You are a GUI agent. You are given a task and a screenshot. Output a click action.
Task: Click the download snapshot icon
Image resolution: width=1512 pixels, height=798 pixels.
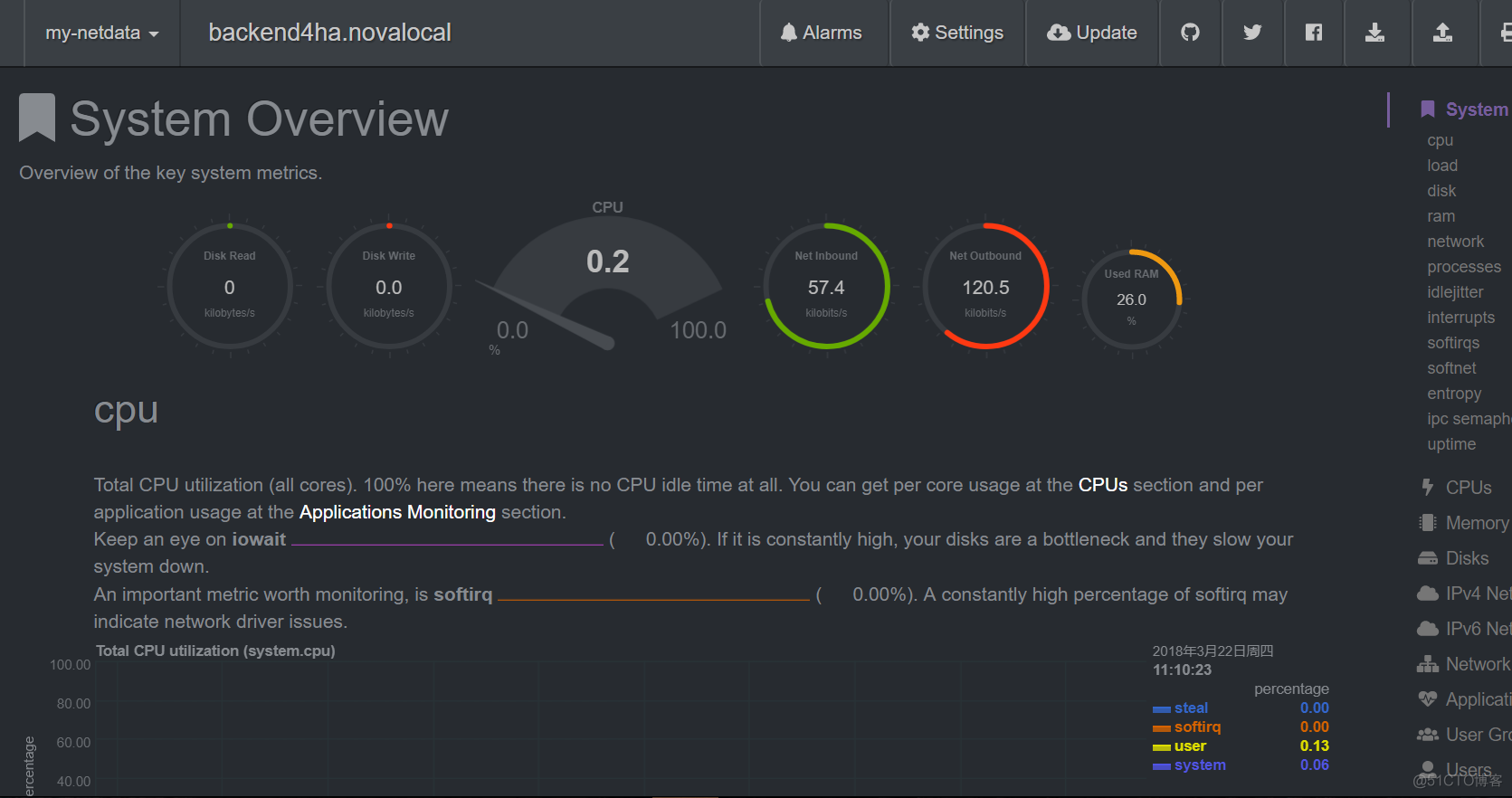point(1374,33)
